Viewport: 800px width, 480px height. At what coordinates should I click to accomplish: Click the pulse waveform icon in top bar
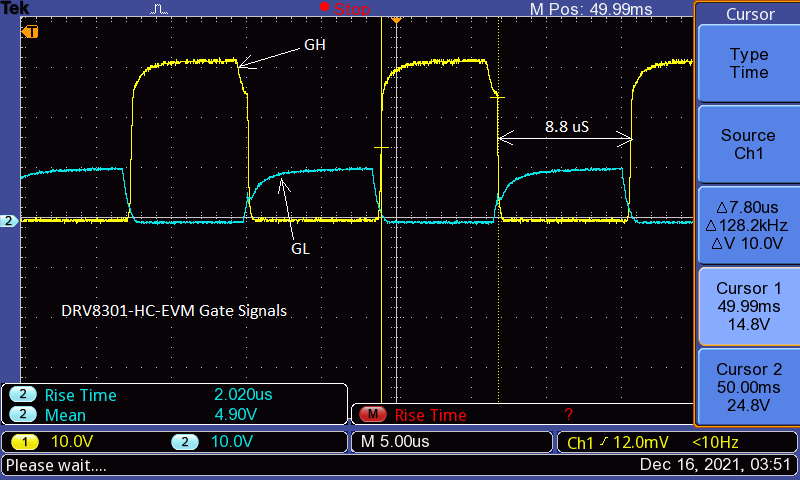(159, 9)
